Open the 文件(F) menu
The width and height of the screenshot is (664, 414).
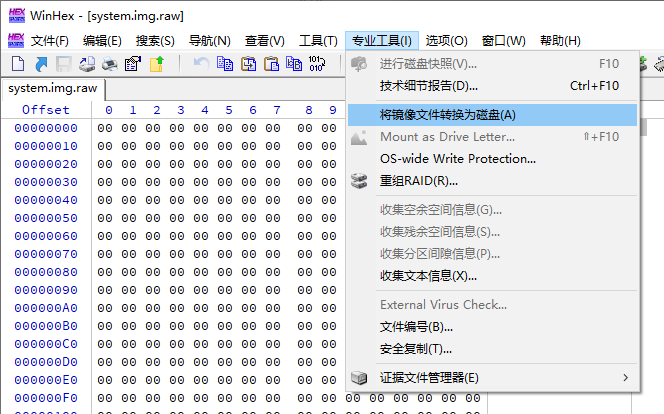(50, 41)
